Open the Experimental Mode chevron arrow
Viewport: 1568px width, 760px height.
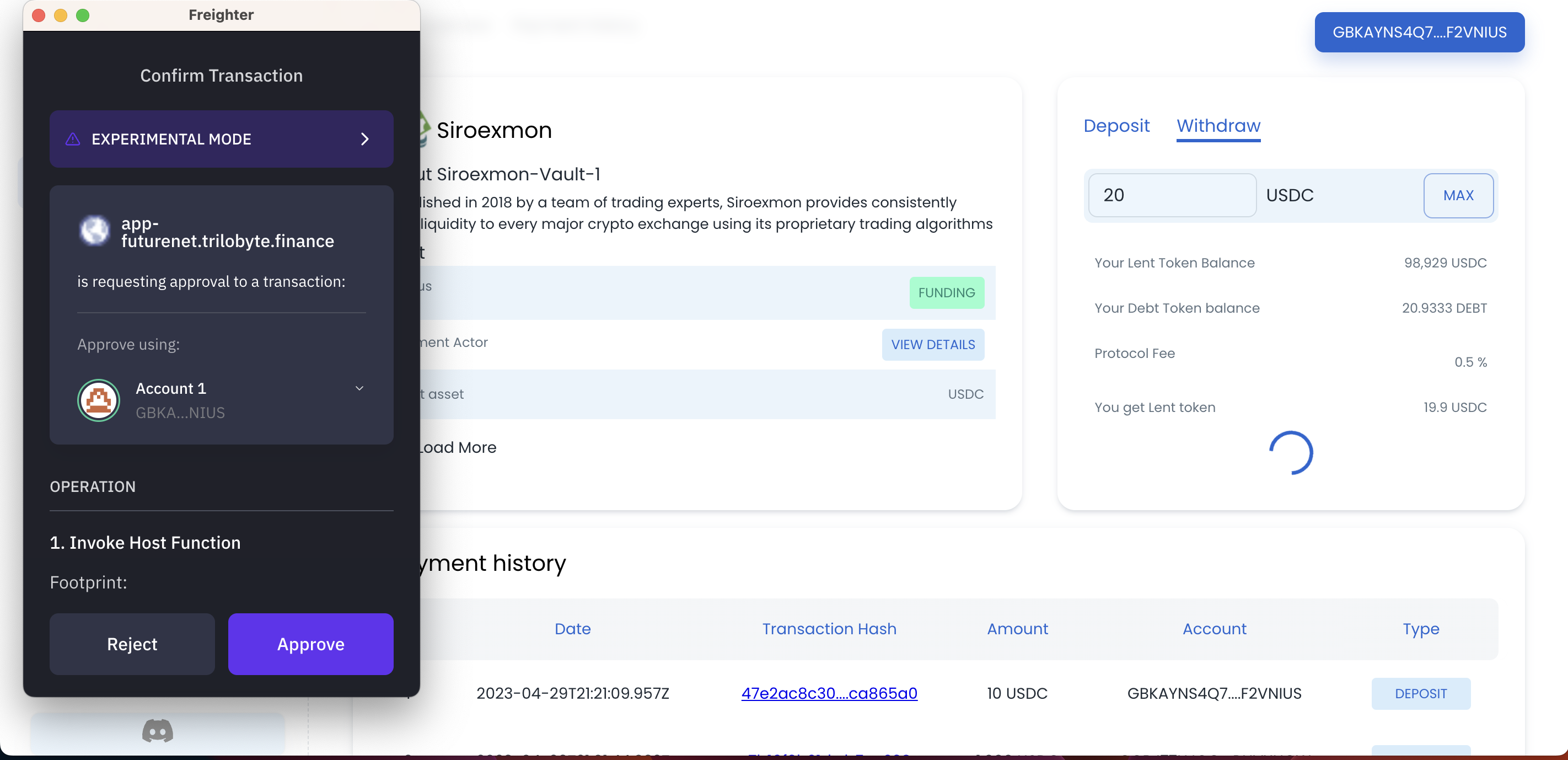coord(364,140)
